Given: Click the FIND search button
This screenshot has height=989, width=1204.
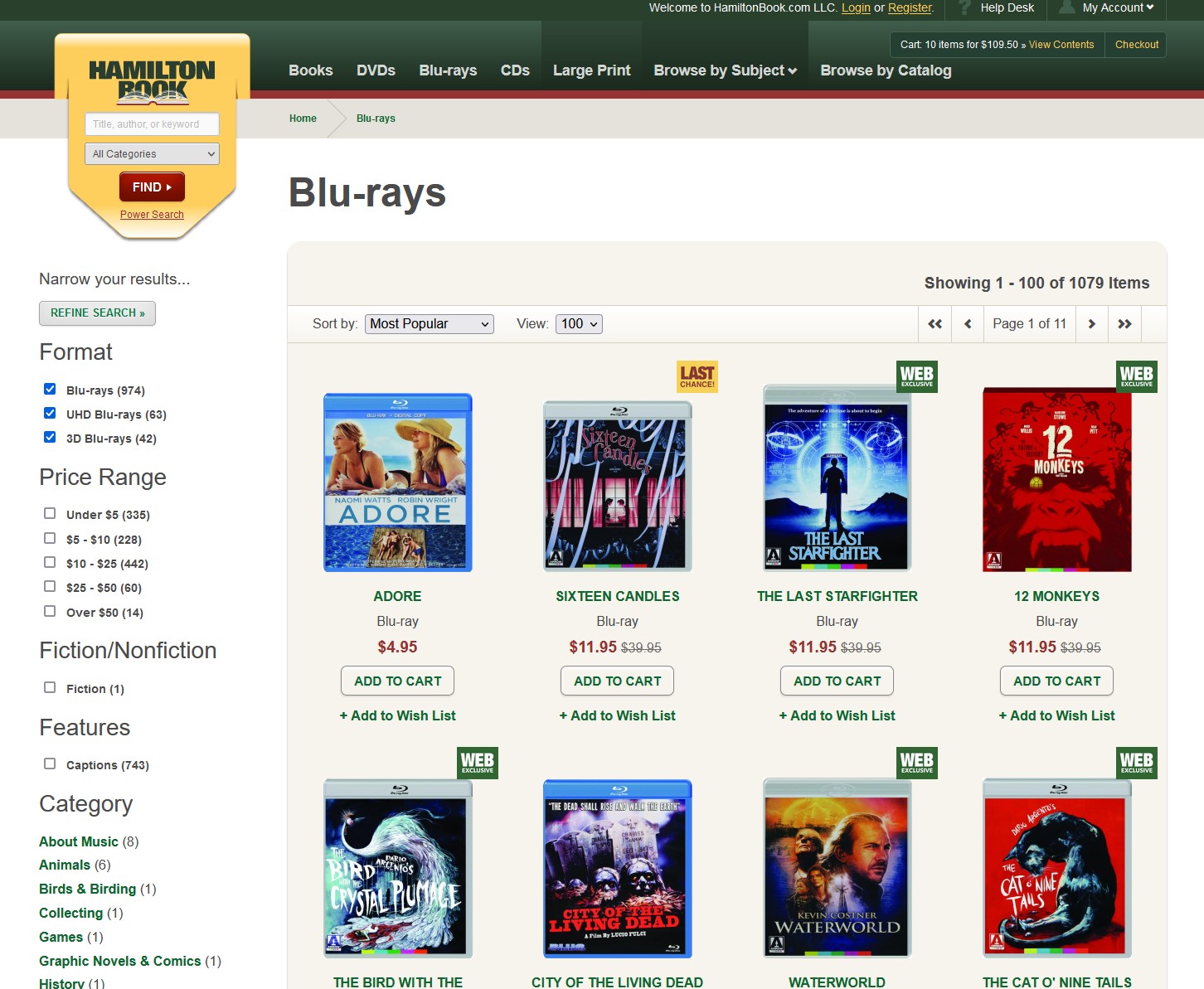Looking at the screenshot, I should click(152, 187).
